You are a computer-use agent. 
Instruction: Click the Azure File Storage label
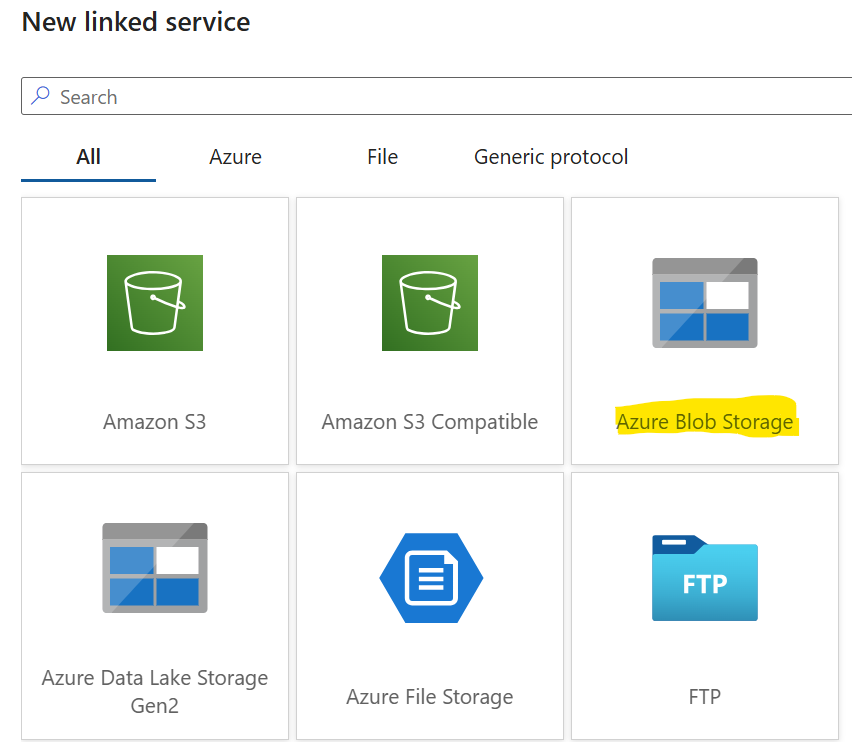pos(430,696)
